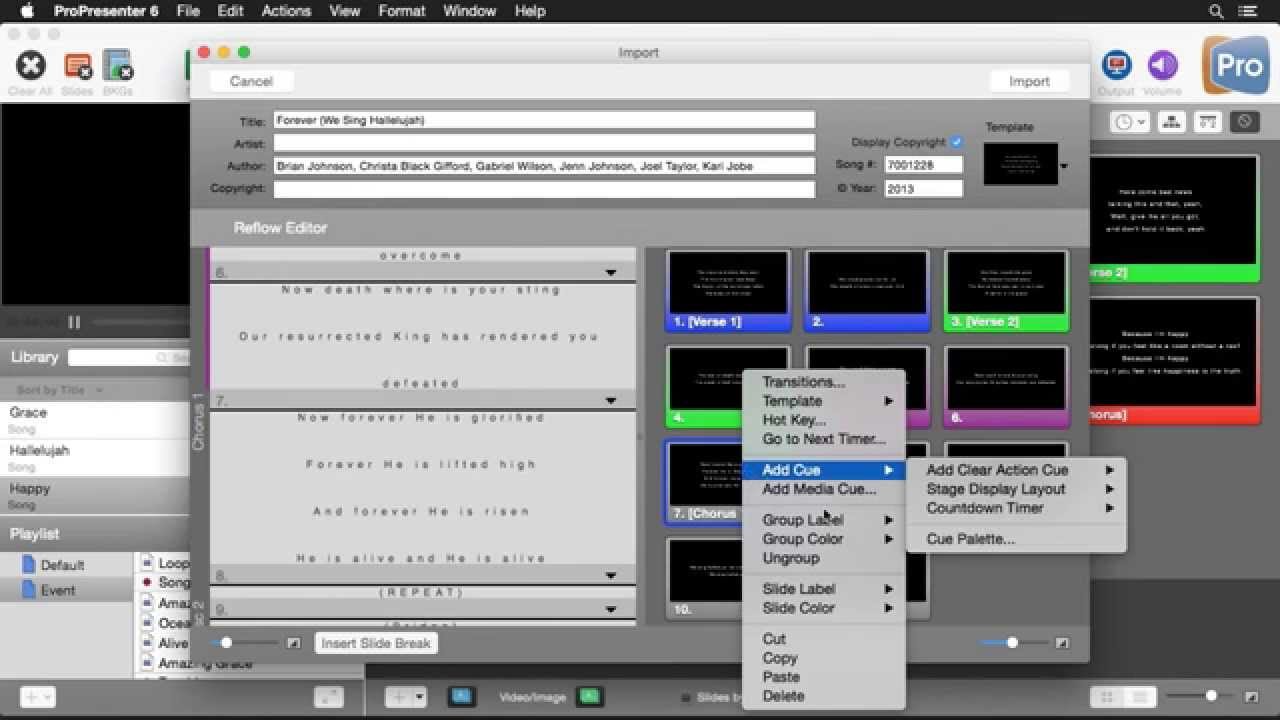Select slide thumbnail 1. [Verse 1]
This screenshot has height=720, width=1280.
pos(728,291)
